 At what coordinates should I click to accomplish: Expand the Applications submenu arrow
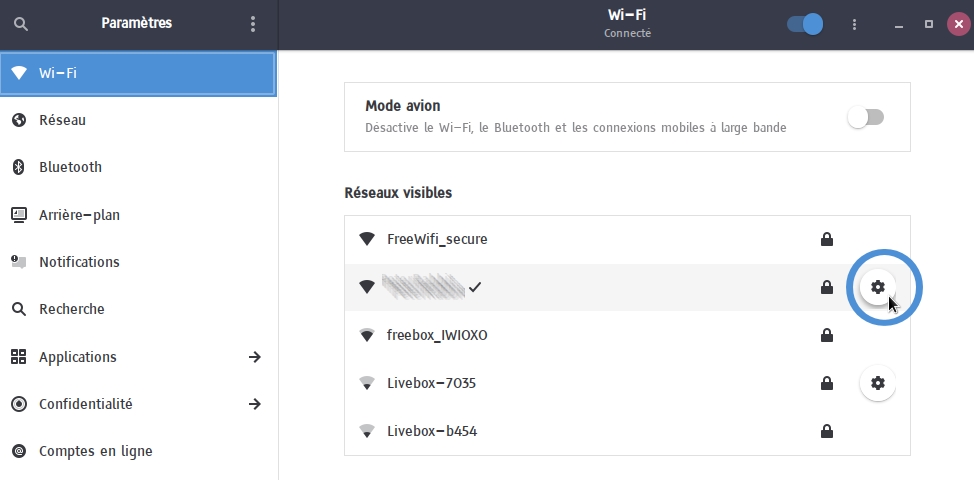tap(255, 357)
